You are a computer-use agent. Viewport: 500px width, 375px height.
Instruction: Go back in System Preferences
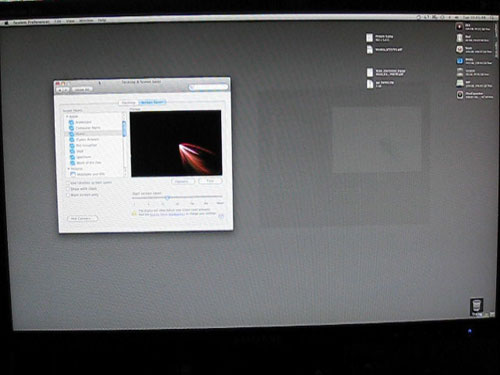click(x=60, y=90)
